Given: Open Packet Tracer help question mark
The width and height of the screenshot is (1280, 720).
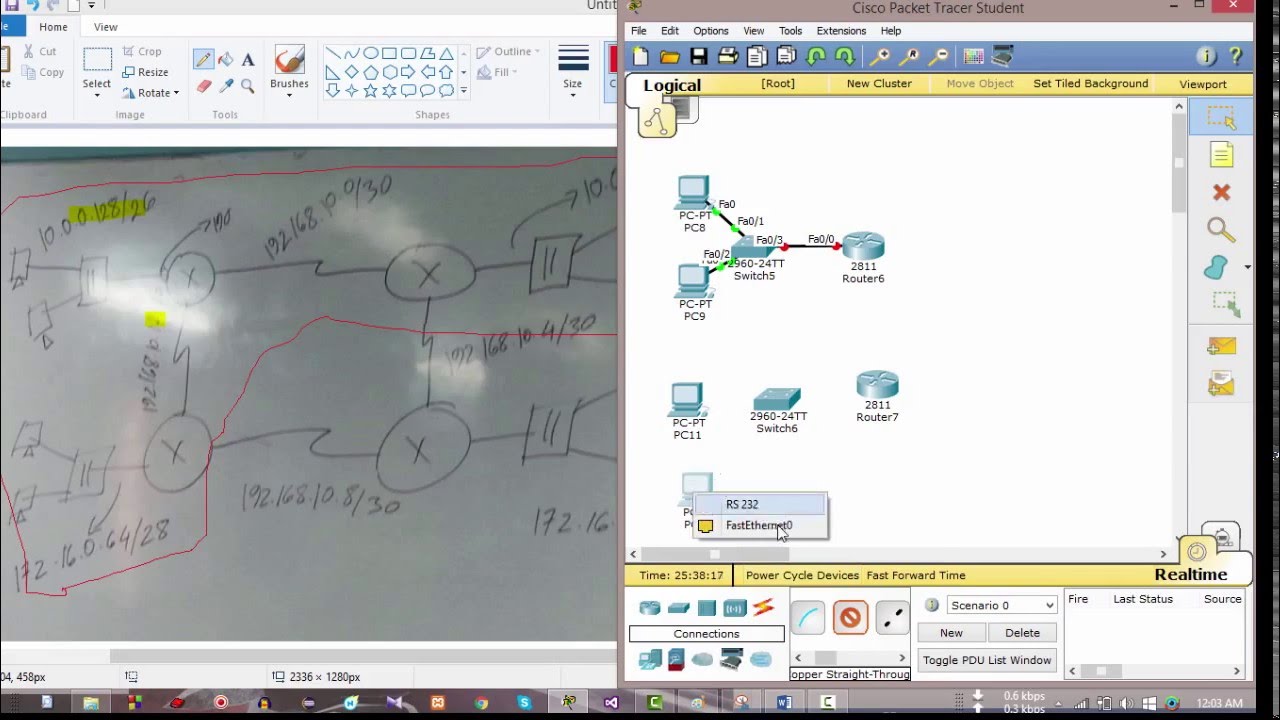Looking at the screenshot, I should click(x=1236, y=57).
